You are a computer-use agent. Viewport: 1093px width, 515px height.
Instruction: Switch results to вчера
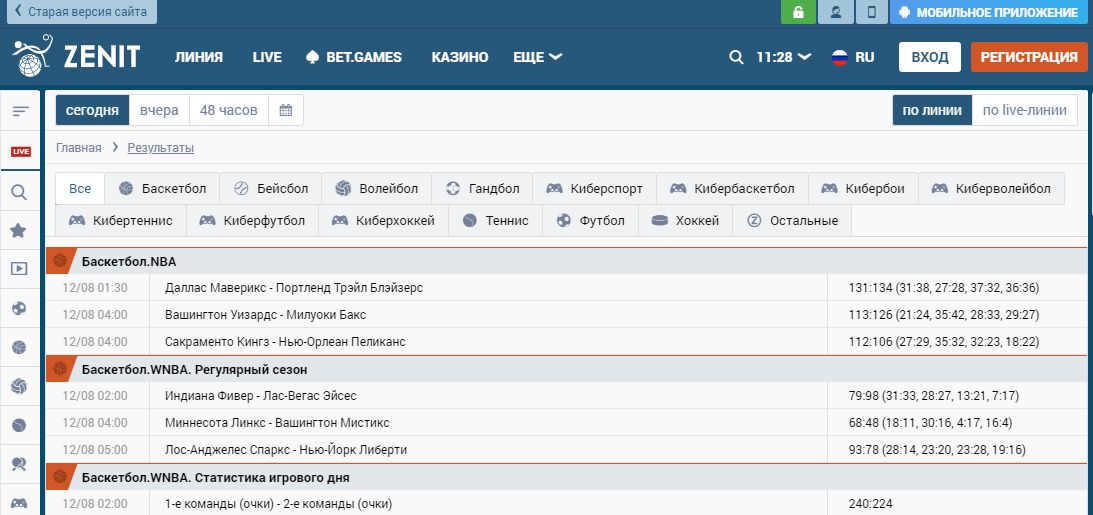click(x=159, y=110)
